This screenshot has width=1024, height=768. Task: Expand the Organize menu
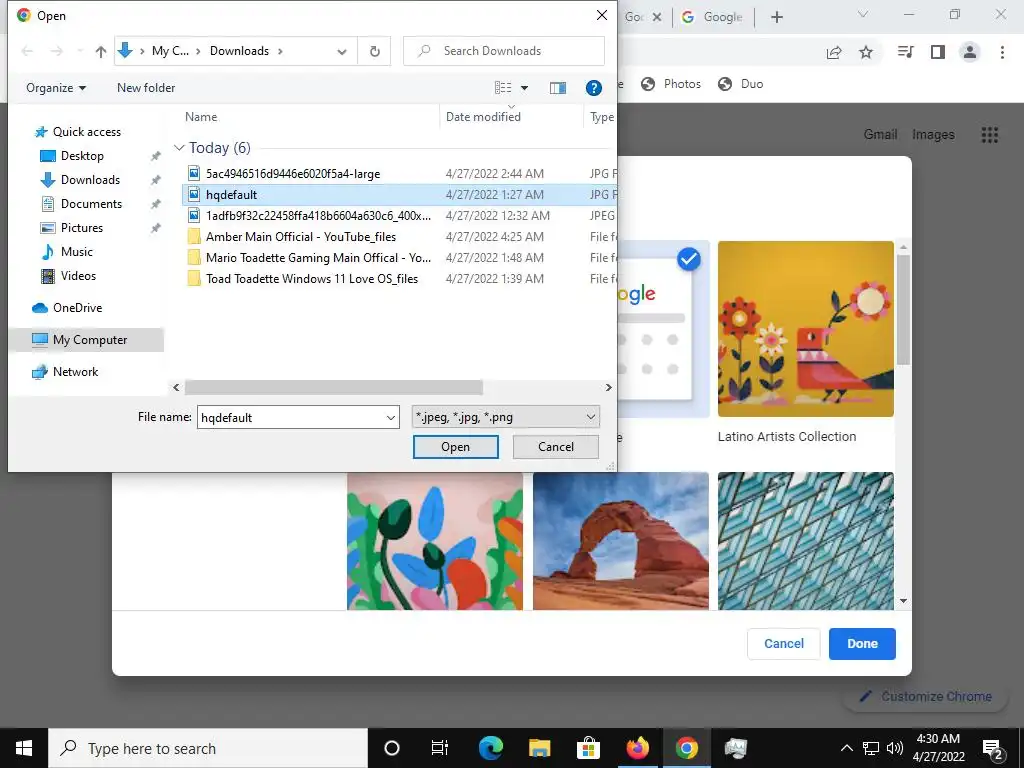click(56, 88)
